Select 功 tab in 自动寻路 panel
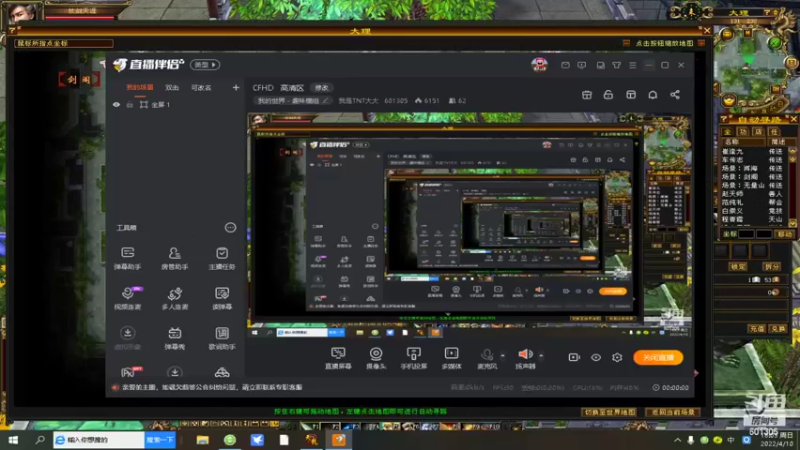800x450 pixels. tap(743, 132)
